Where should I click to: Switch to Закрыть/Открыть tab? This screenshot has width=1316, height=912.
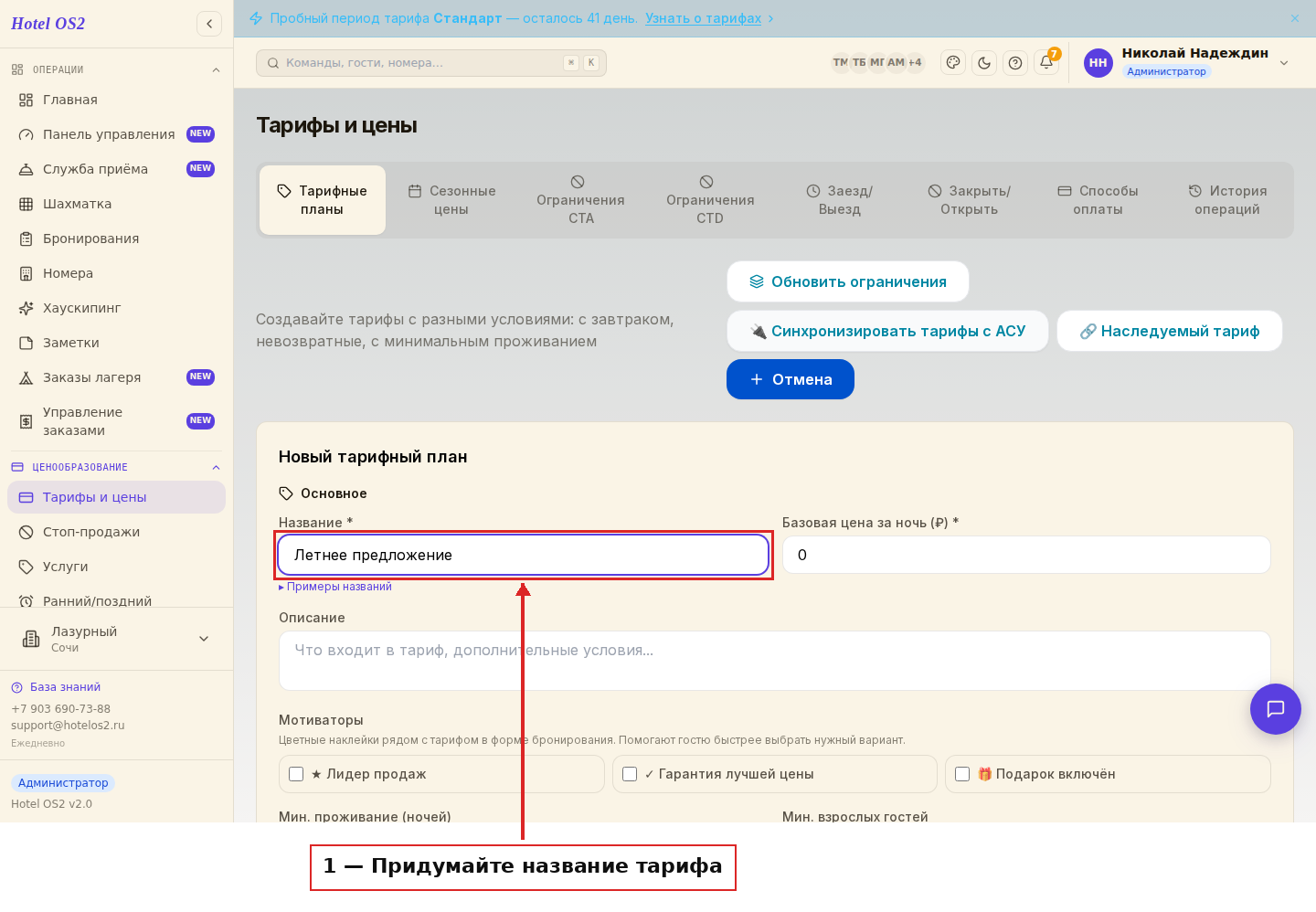(x=969, y=200)
